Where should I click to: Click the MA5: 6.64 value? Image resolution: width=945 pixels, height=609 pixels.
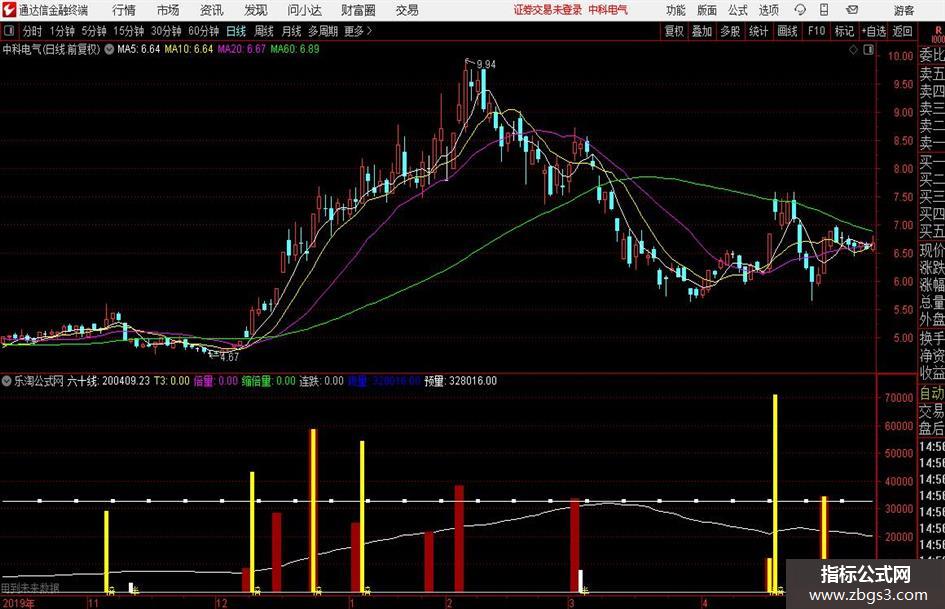click(x=139, y=49)
